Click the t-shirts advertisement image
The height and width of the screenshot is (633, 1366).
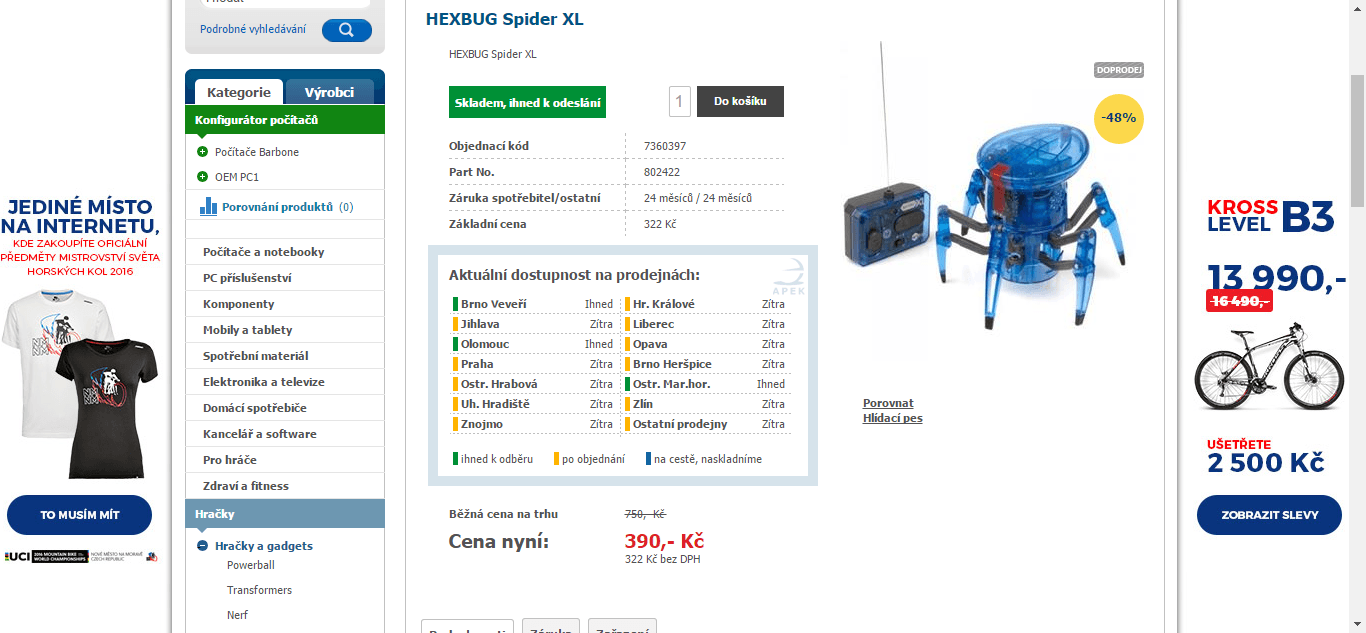(x=80, y=383)
